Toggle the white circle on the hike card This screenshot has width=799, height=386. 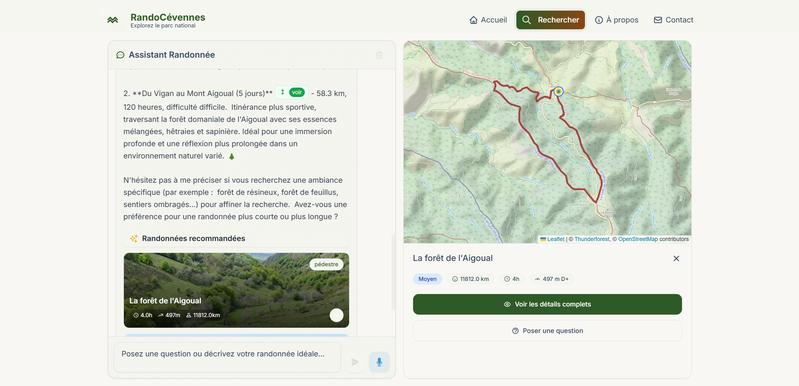[336, 315]
